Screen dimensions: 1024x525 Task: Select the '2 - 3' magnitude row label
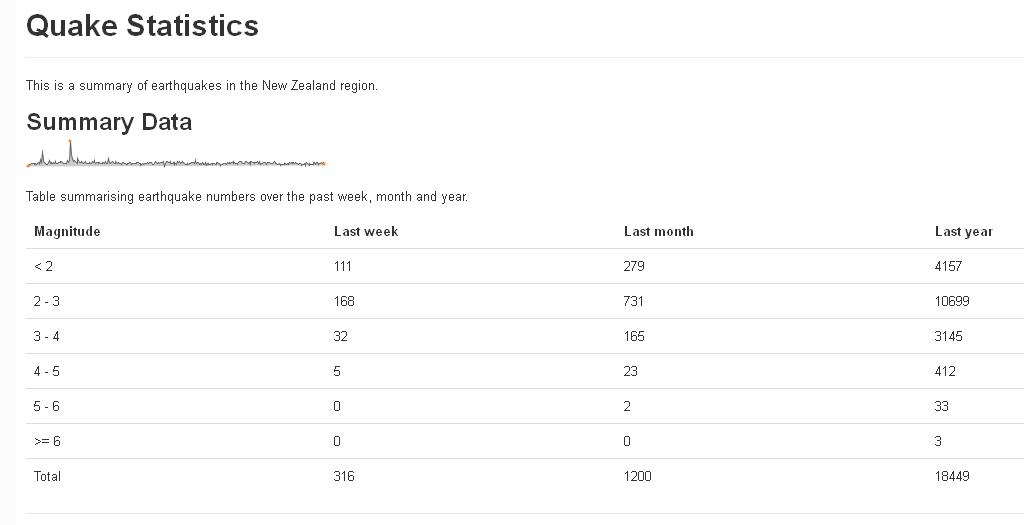coord(46,301)
